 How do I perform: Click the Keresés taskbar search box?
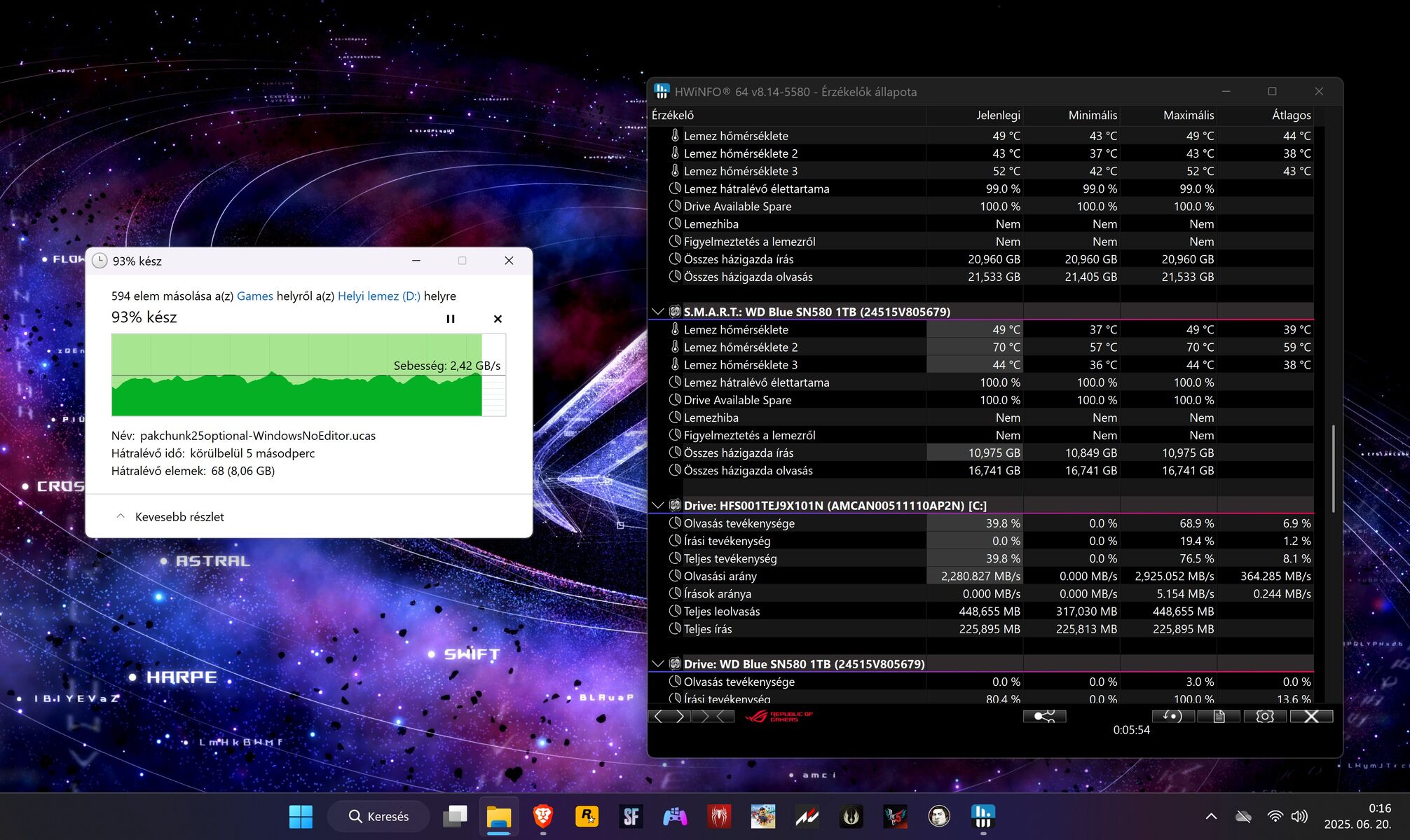click(x=378, y=816)
